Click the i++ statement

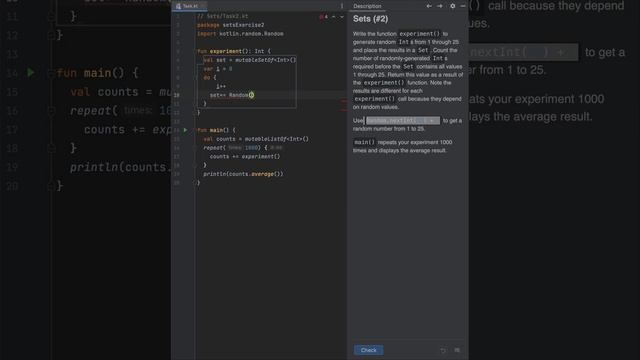(x=221, y=86)
